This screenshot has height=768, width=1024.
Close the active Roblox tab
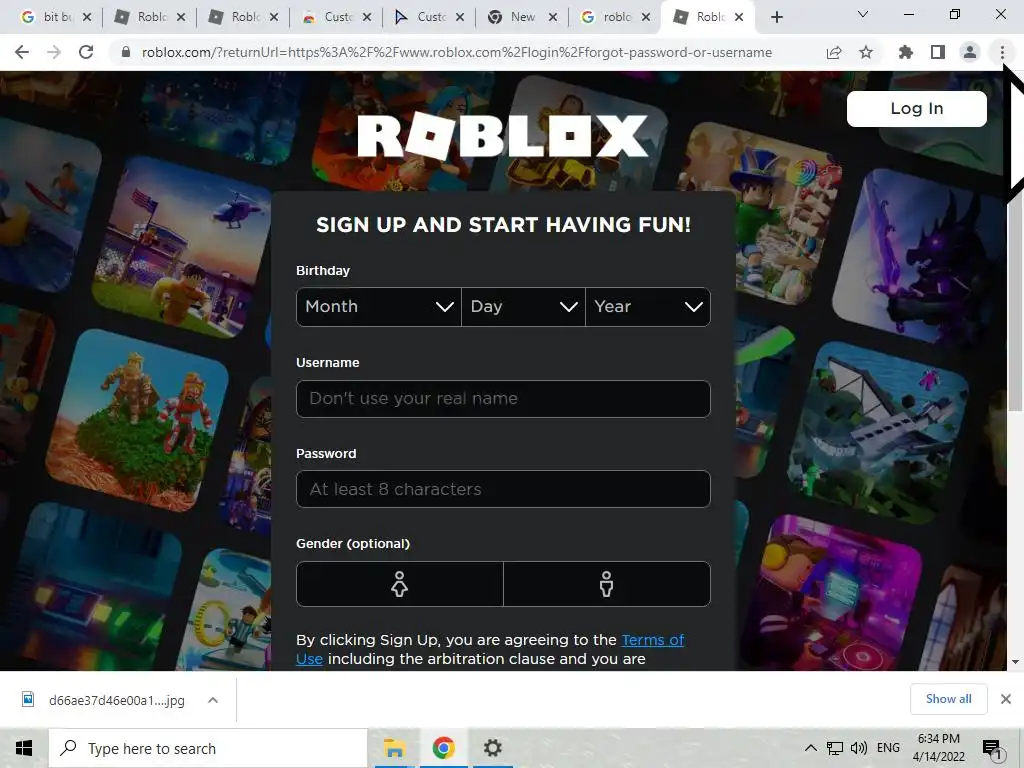[739, 17]
